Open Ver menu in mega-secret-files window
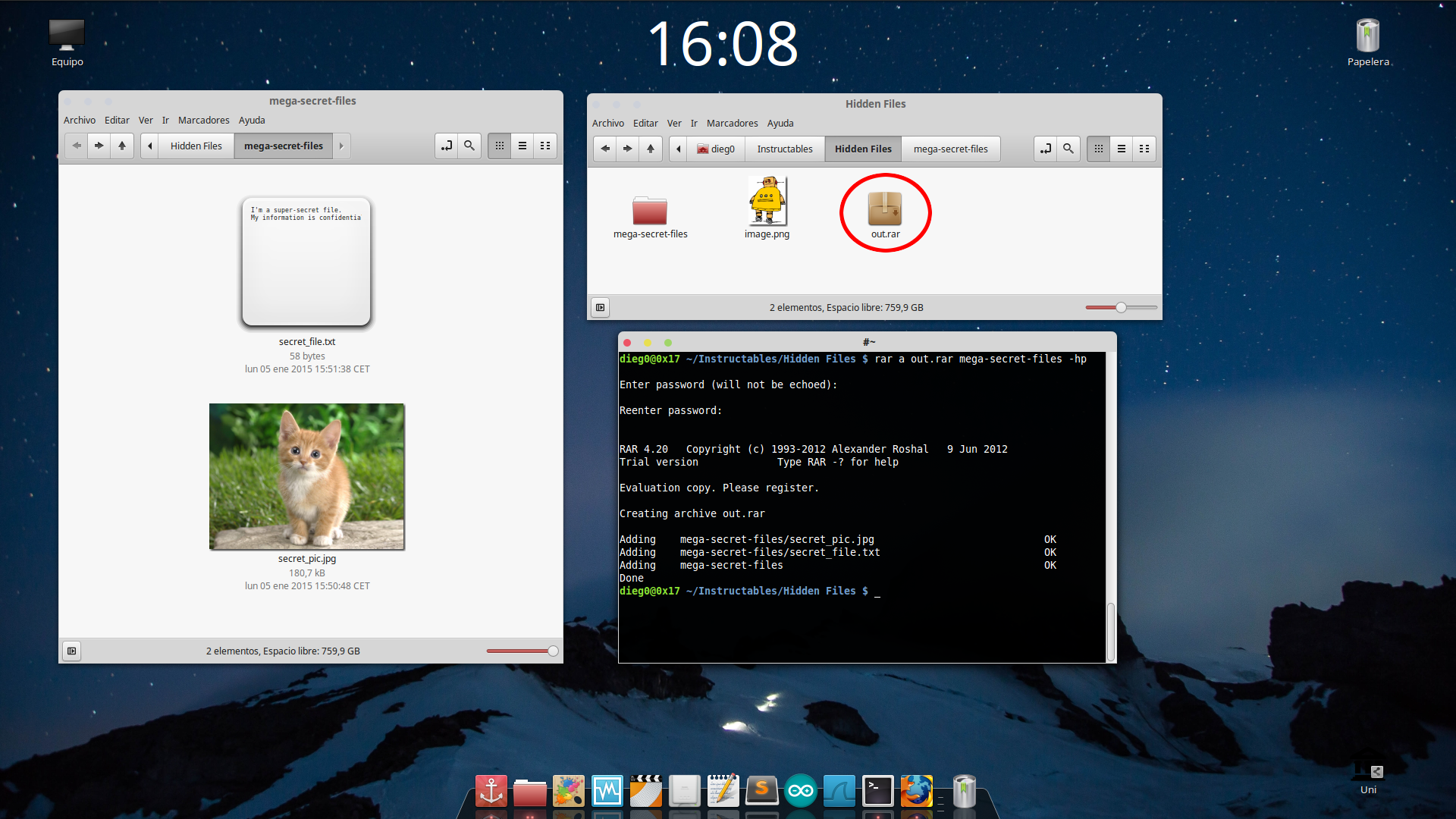This screenshot has width=1456, height=819. 146,120
